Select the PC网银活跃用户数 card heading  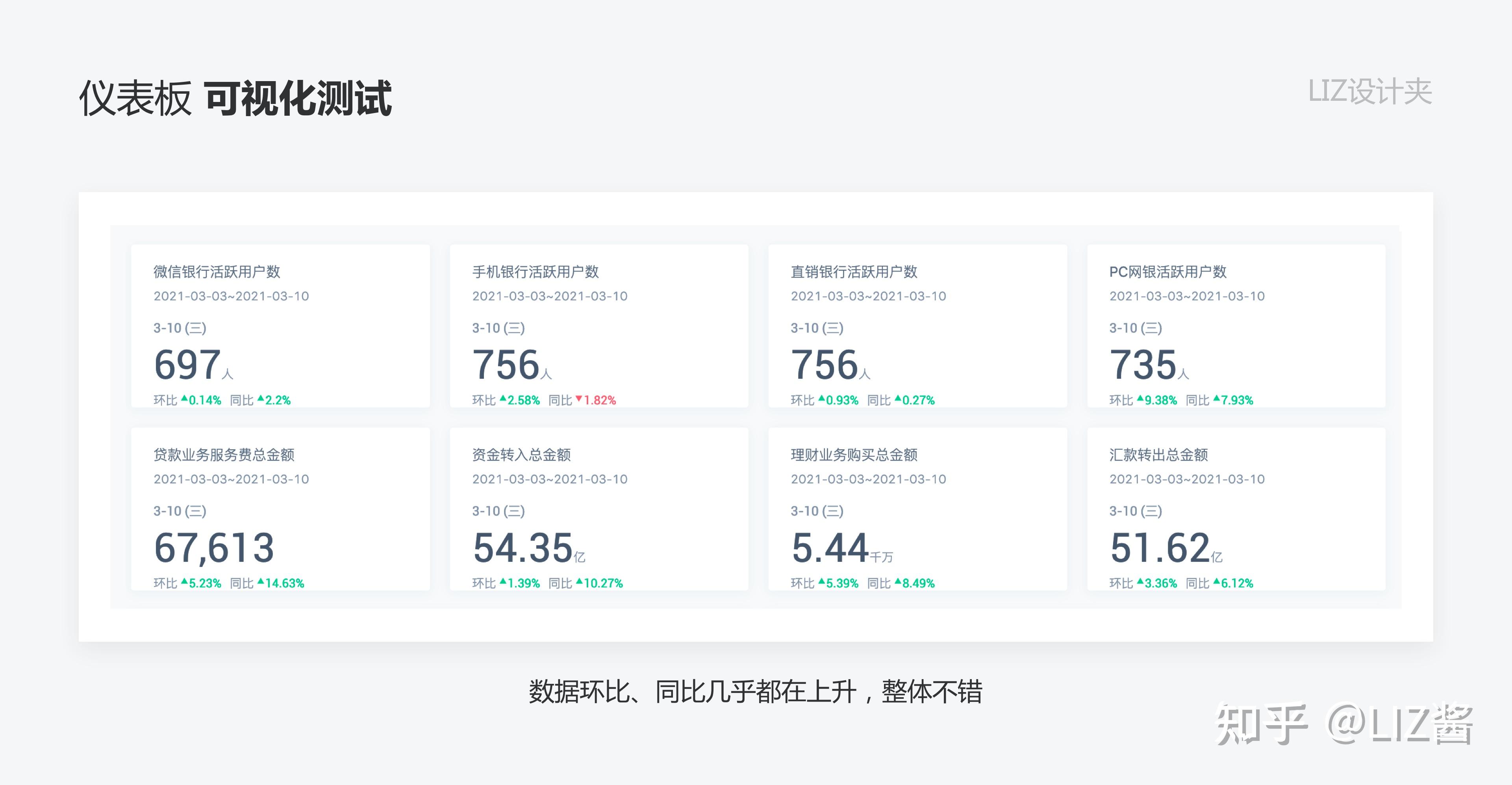(1167, 272)
